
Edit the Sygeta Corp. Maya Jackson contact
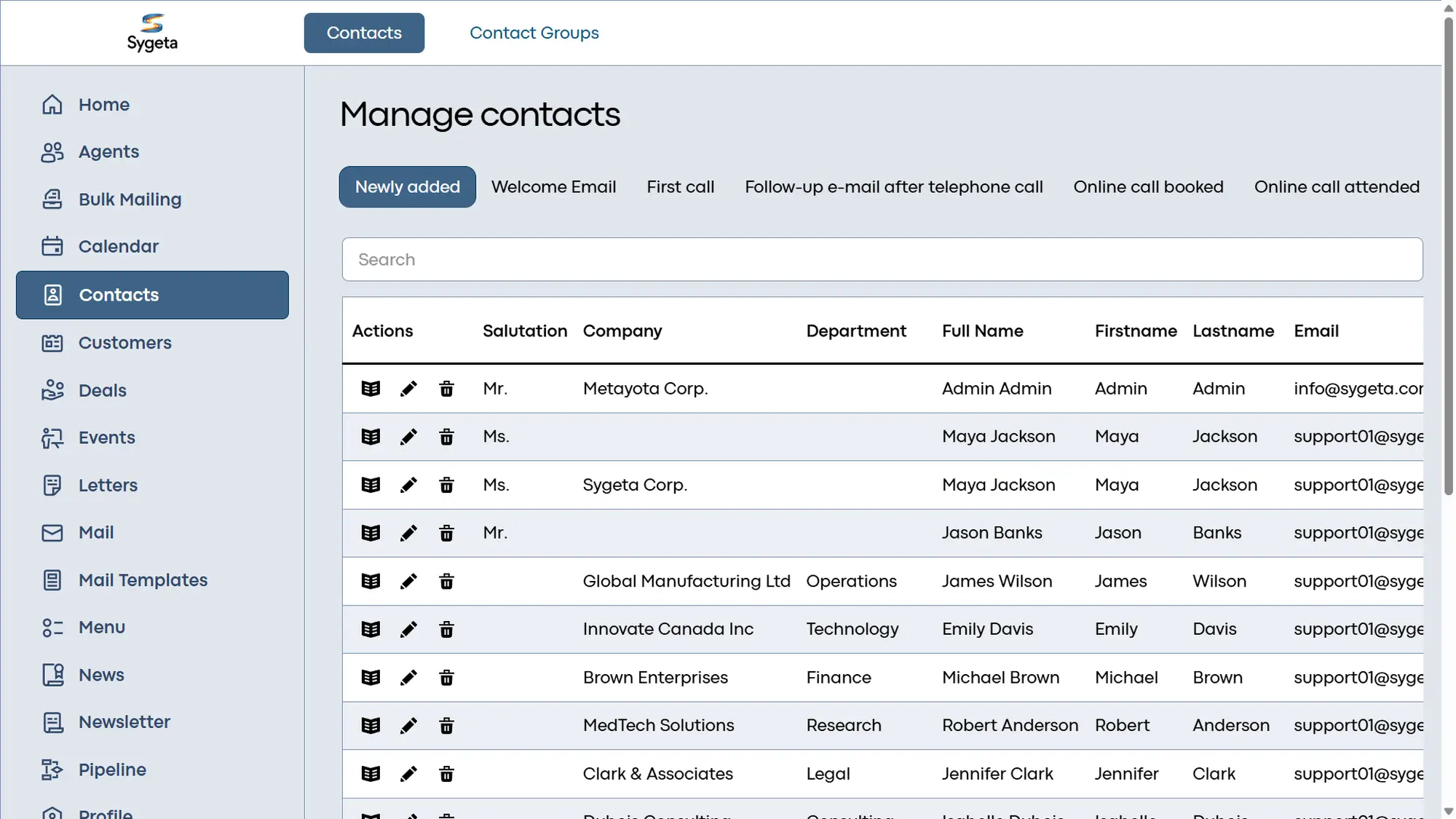(408, 485)
